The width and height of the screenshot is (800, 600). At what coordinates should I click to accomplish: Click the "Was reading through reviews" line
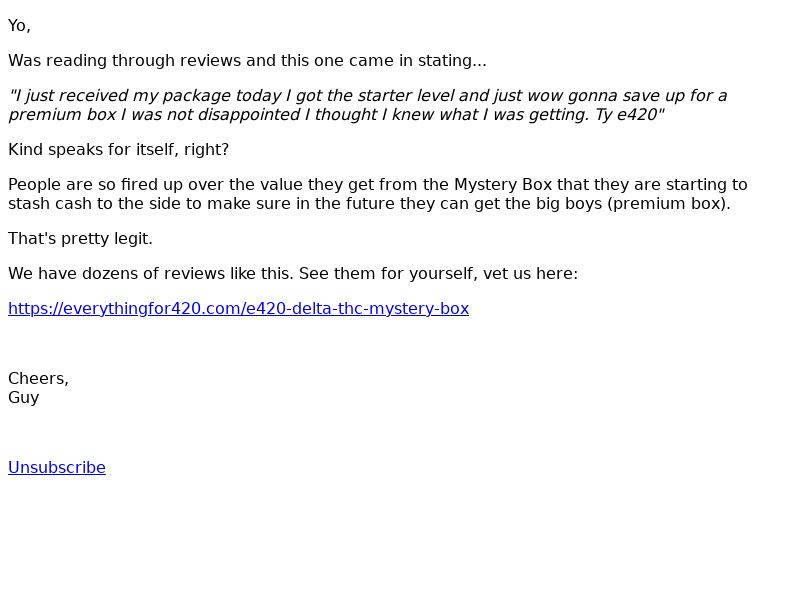point(120,60)
